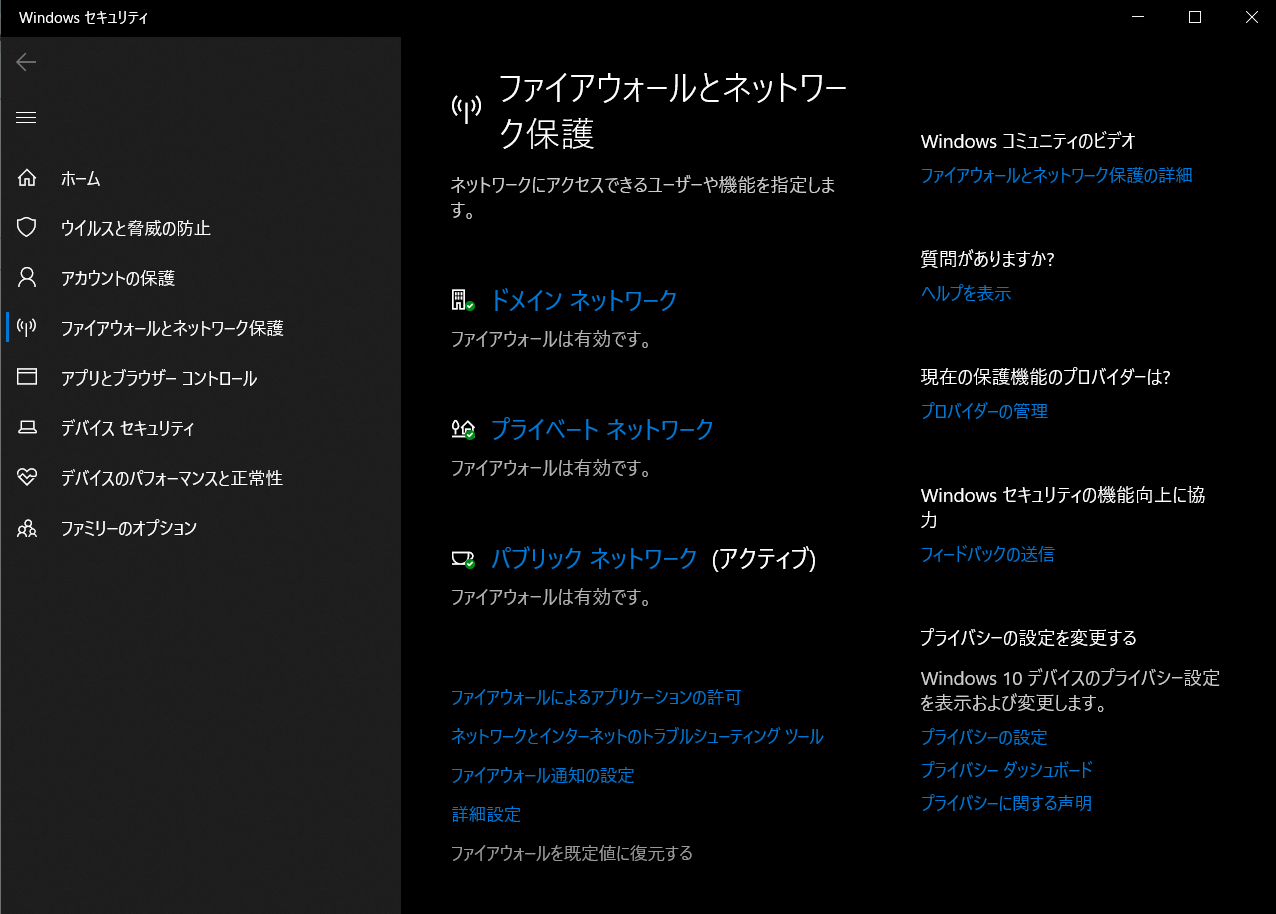The width and height of the screenshot is (1276, 914).
Task: Open プライバシーに関する声明 link
Action: (x=1006, y=803)
